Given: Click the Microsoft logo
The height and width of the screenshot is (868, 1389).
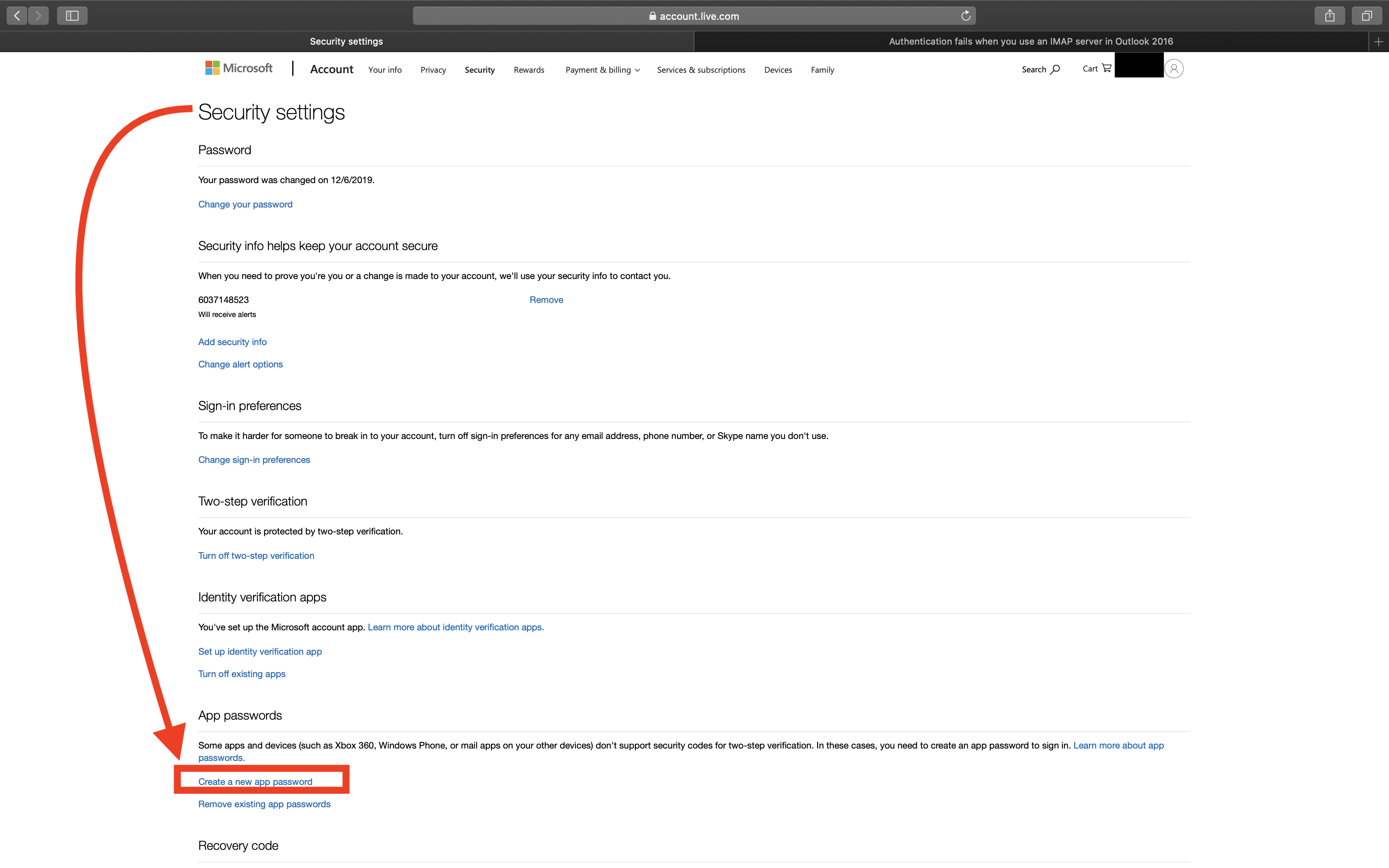Looking at the screenshot, I should click(x=239, y=68).
